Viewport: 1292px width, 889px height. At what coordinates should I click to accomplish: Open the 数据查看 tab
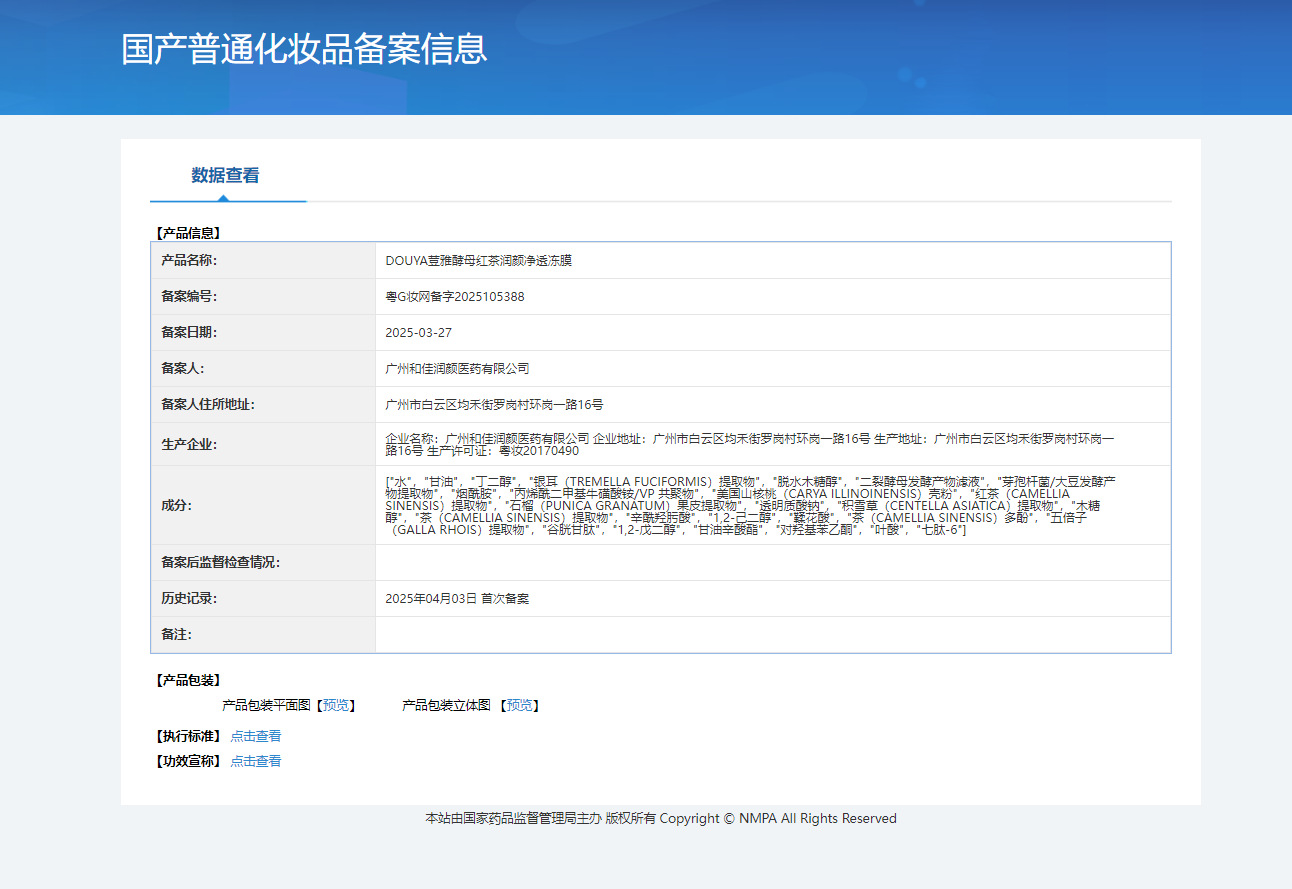[x=226, y=176]
